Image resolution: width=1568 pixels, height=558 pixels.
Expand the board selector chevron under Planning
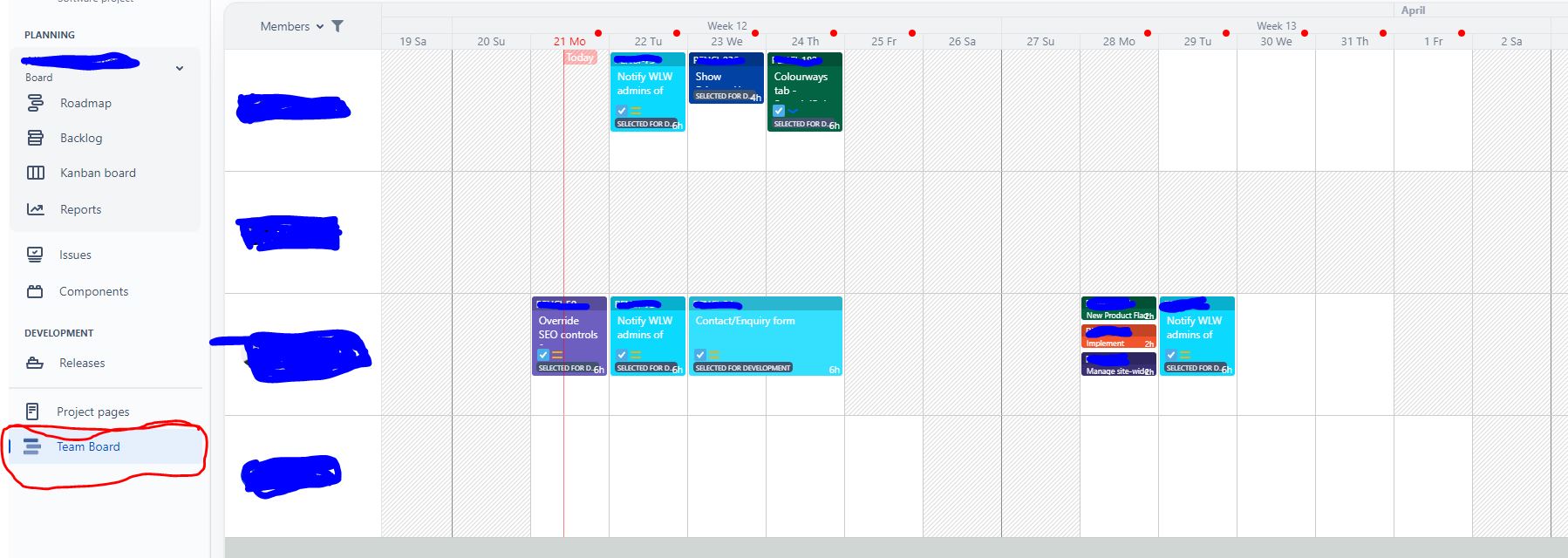[180, 68]
